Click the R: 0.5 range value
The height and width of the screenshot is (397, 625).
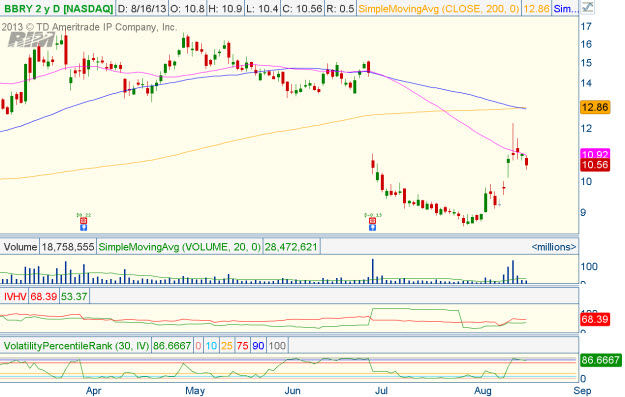(x=340, y=8)
